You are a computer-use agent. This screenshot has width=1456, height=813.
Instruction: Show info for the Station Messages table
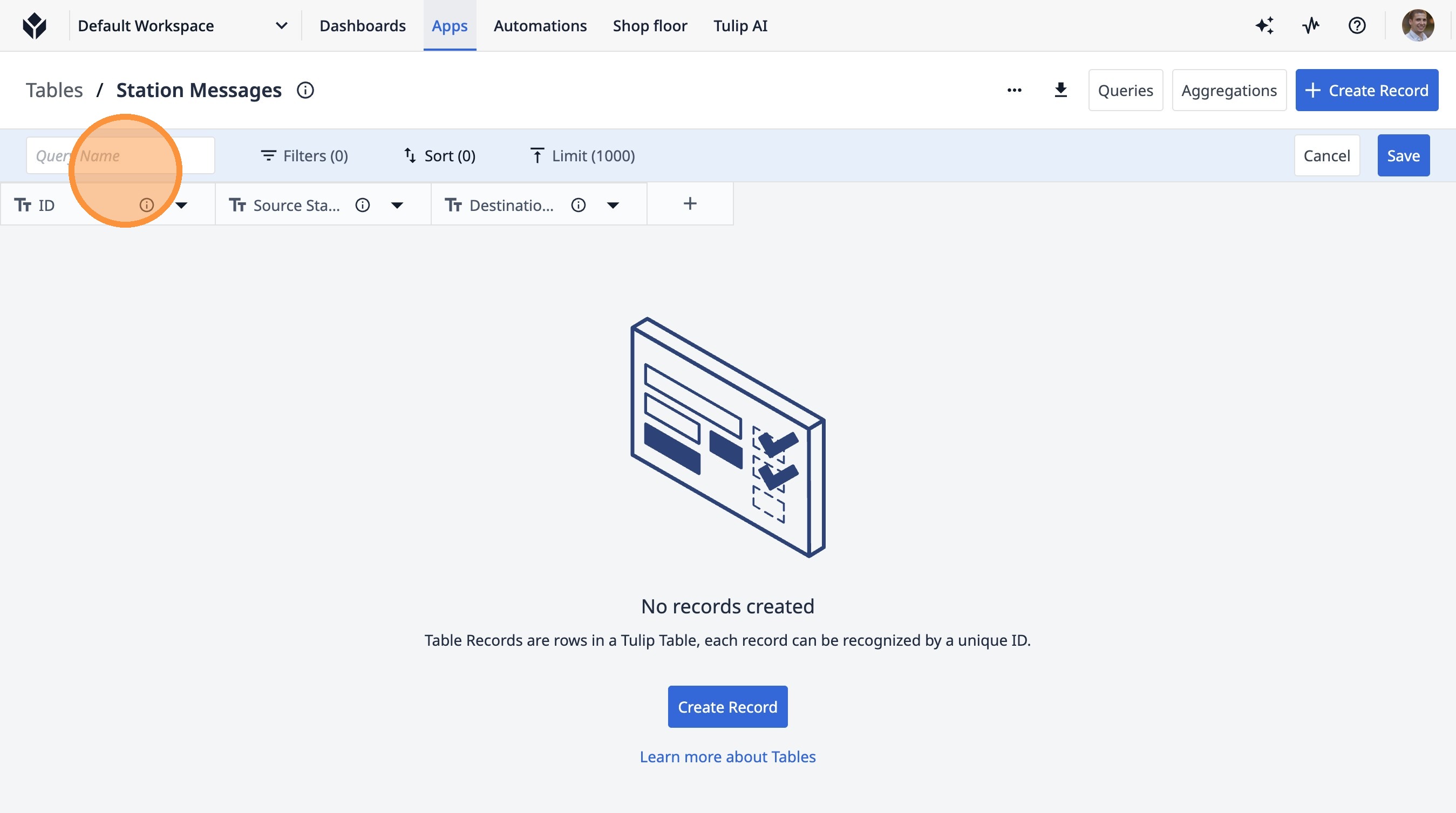pyautogui.click(x=305, y=91)
